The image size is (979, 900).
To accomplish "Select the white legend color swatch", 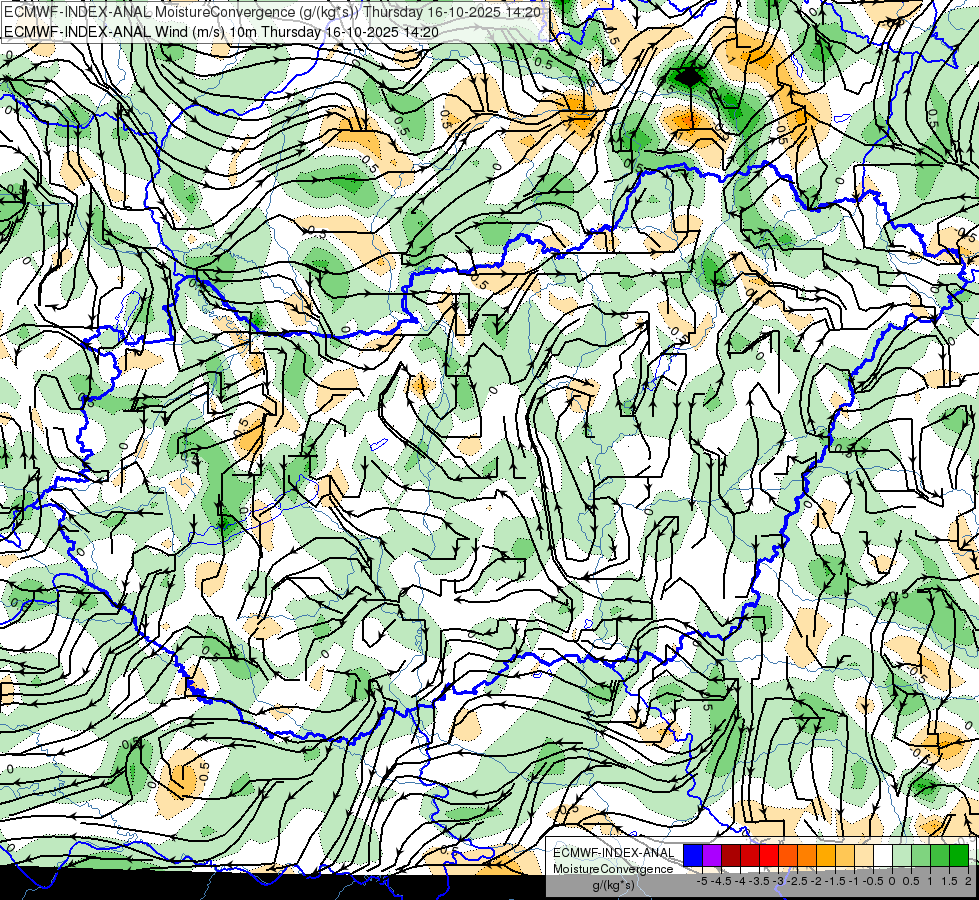I will point(883,855).
